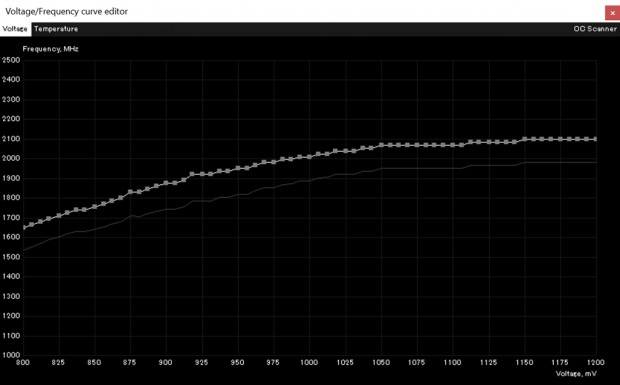
Task: Click the 1000 frequency axis label at the bottom
Action: 11,355
